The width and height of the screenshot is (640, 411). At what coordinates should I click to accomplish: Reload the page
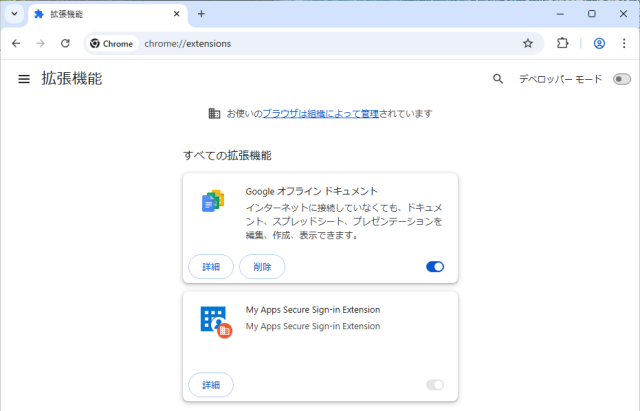click(x=65, y=43)
